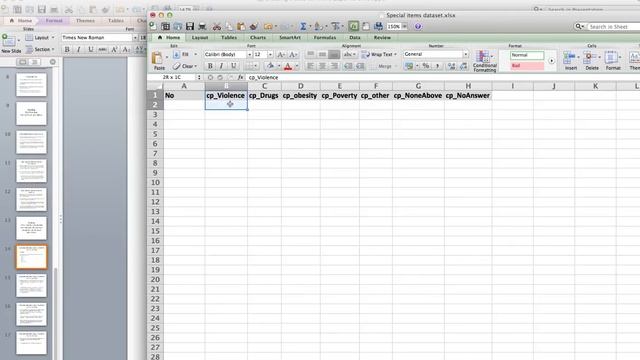The image size is (640, 360).
Task: Expand cell styles gallery arrow
Action: [551, 61]
